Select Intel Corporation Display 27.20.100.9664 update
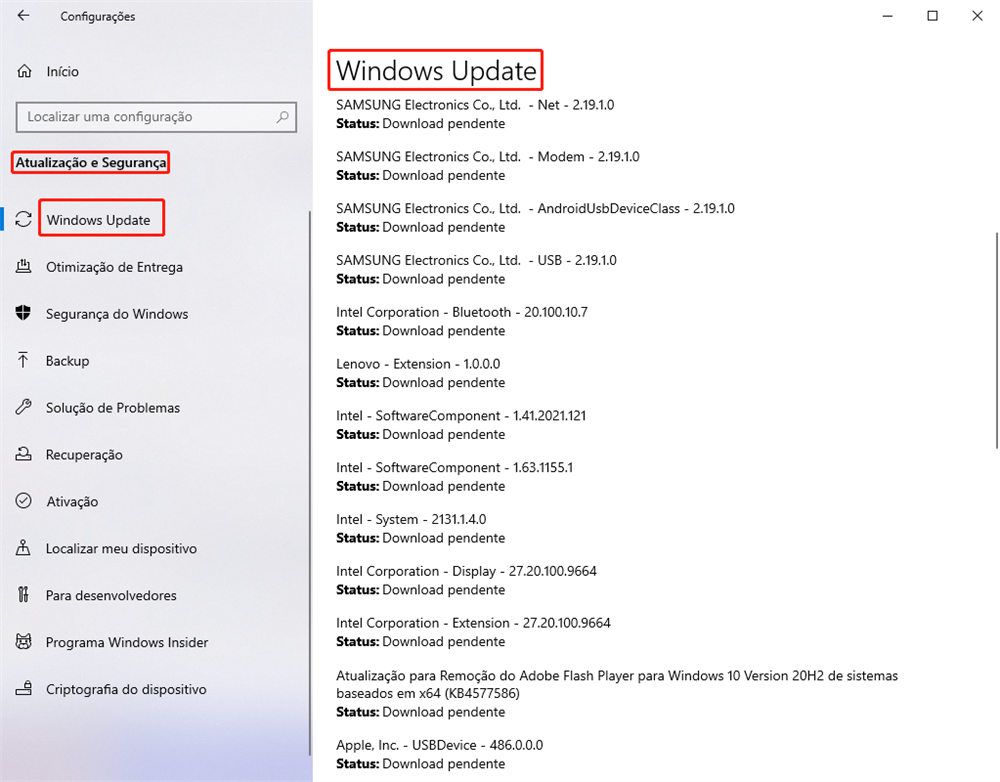 [x=466, y=571]
